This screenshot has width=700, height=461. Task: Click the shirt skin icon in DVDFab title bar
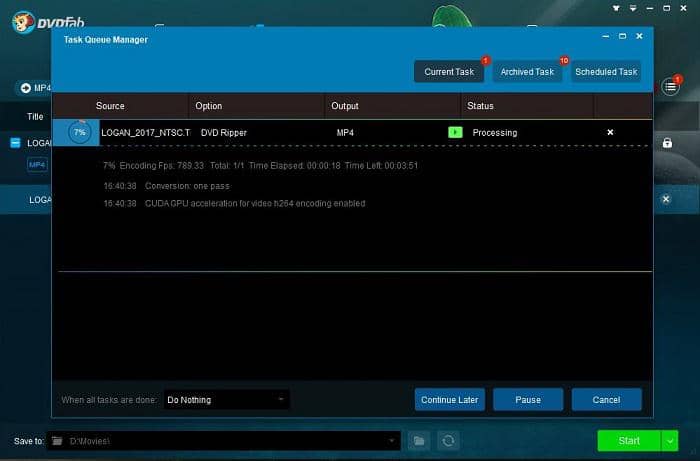click(616, 8)
